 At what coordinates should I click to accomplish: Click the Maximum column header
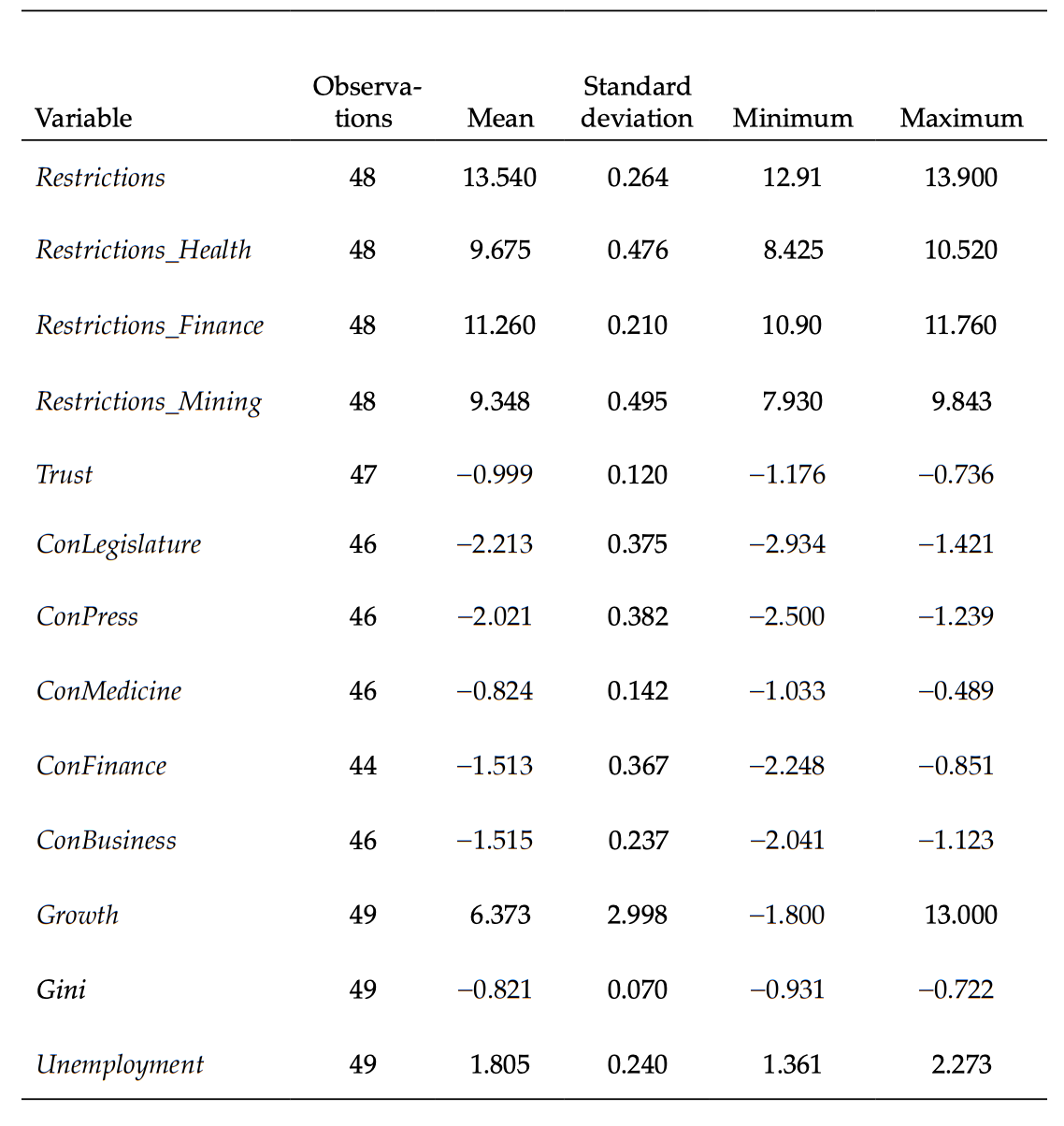[x=961, y=118]
